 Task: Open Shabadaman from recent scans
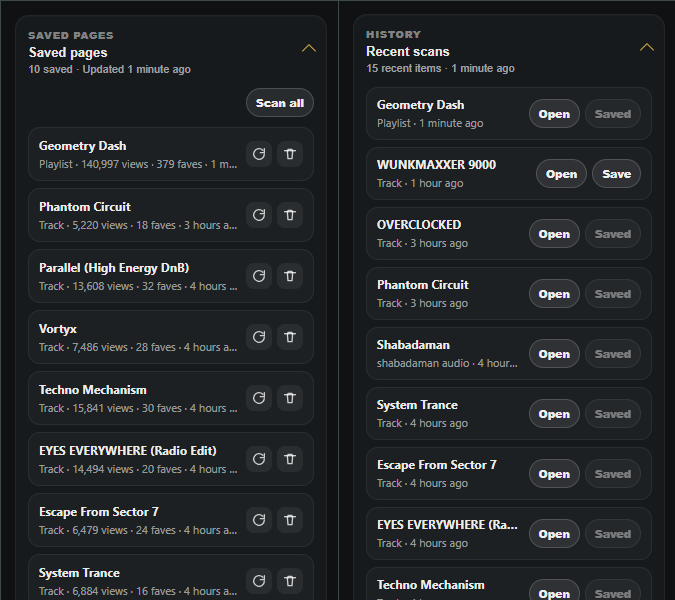pyautogui.click(x=554, y=354)
